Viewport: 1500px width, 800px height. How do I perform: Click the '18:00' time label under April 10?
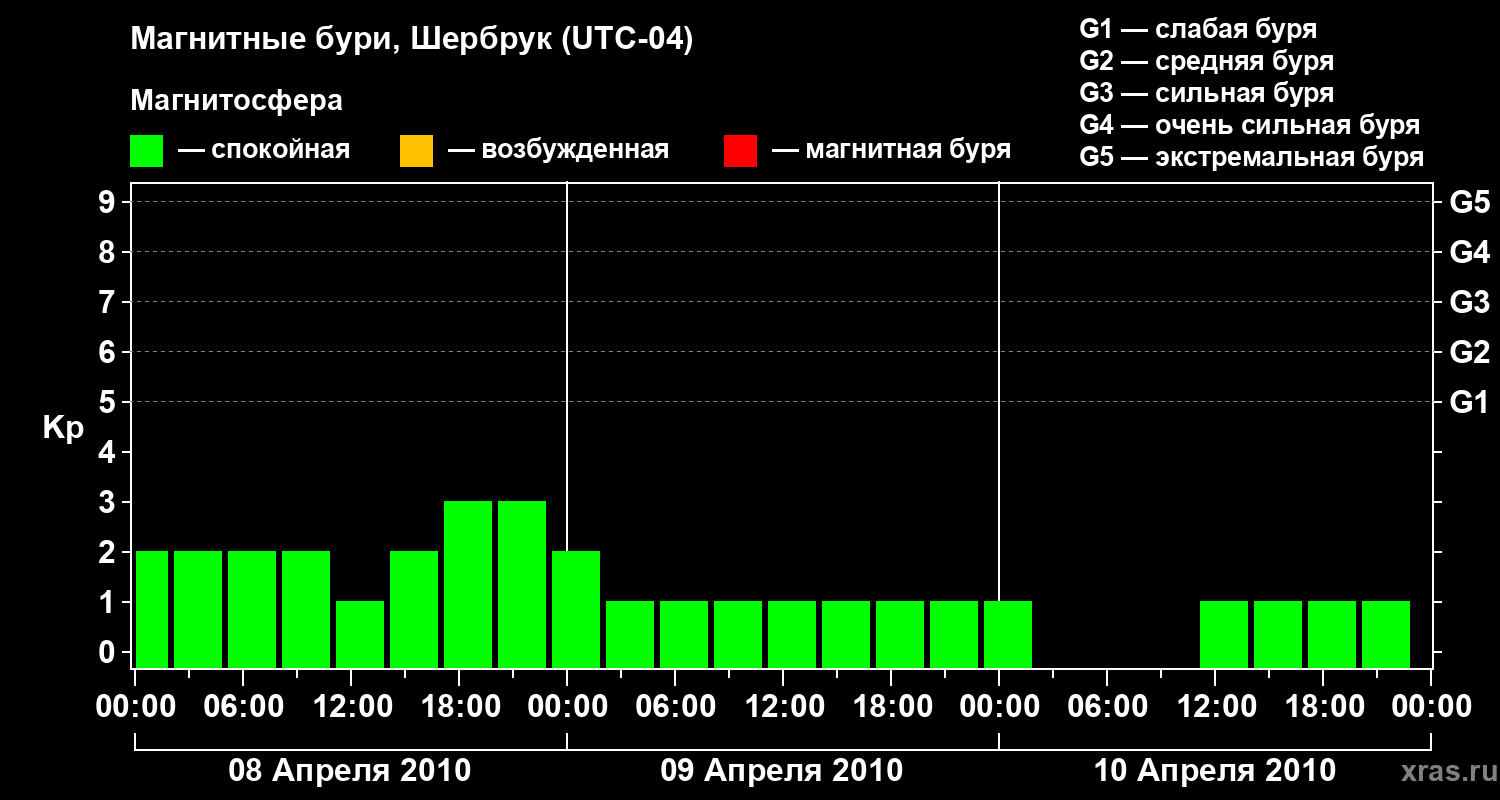(1323, 706)
